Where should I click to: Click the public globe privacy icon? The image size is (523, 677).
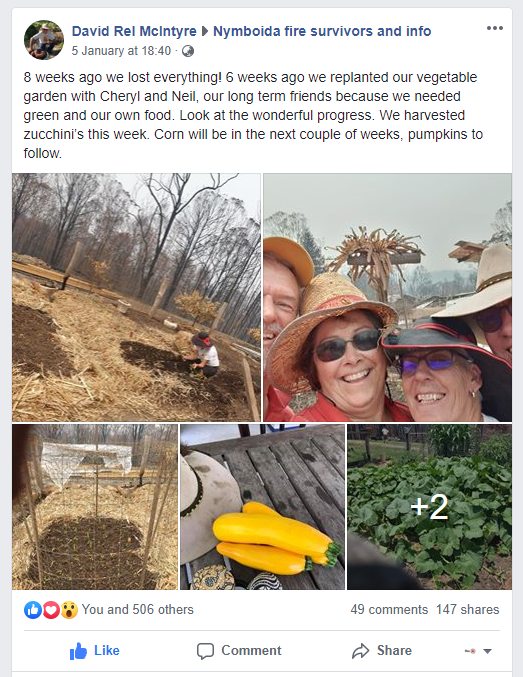(x=188, y=51)
